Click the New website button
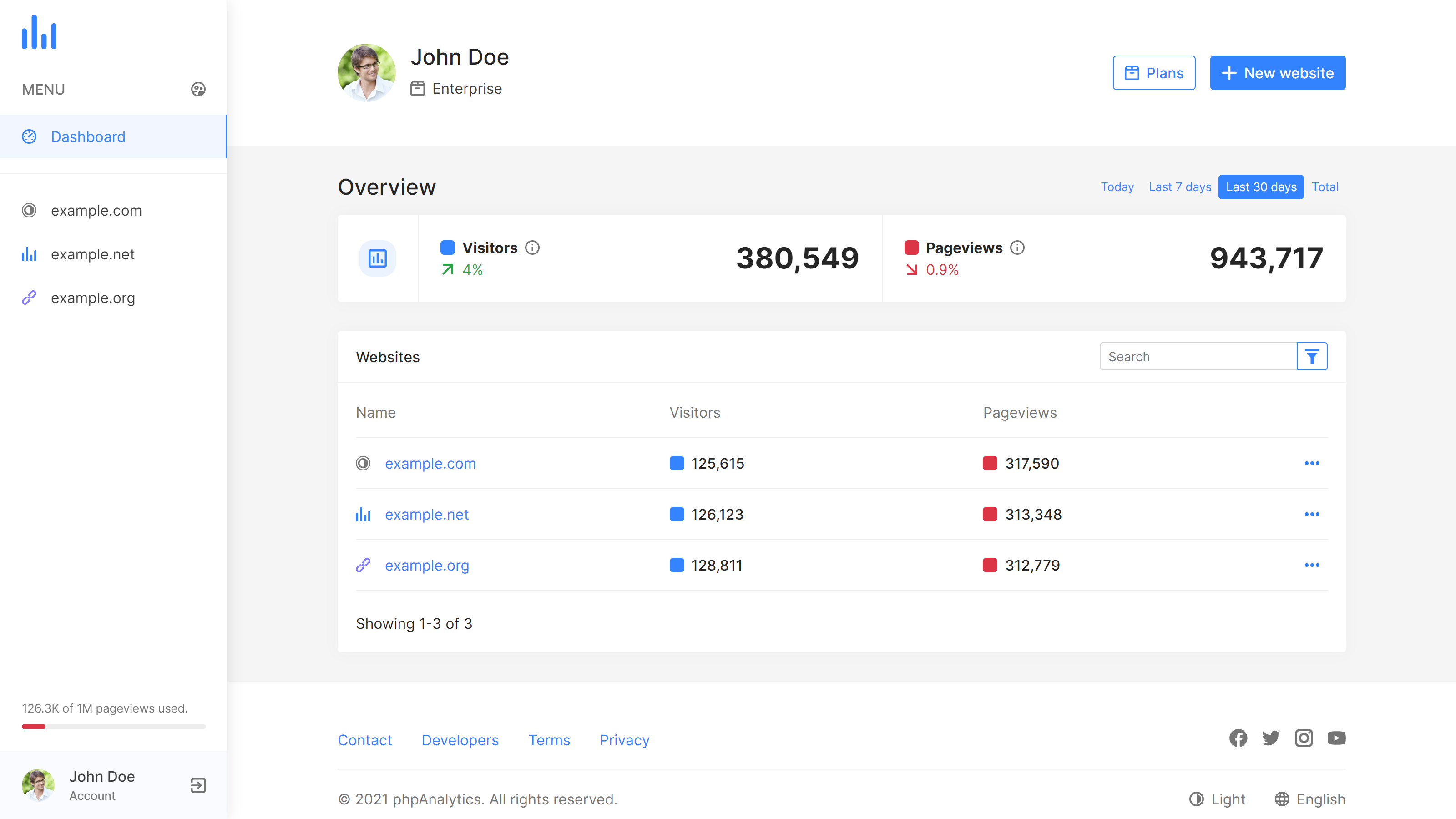 [x=1277, y=72]
